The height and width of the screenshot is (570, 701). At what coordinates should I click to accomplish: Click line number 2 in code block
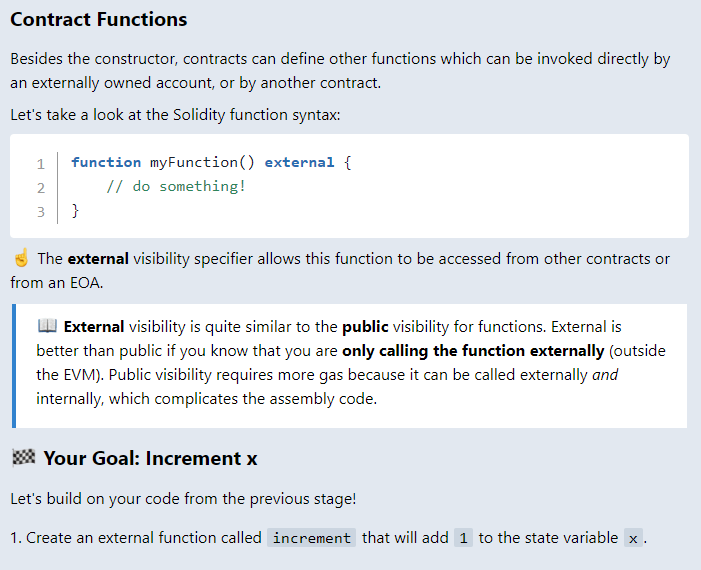(41, 187)
